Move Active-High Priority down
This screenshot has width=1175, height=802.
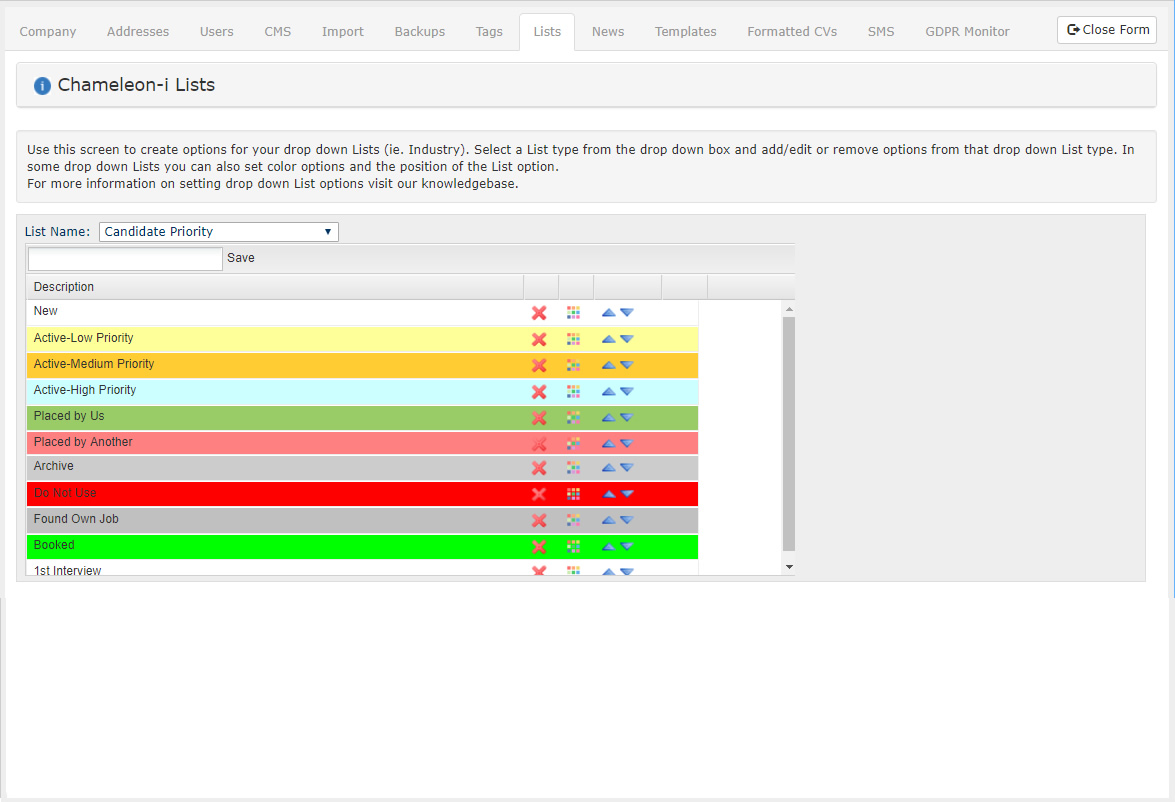pos(627,391)
